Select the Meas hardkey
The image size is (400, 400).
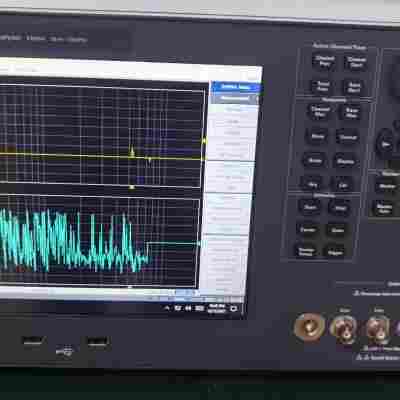(x=317, y=136)
